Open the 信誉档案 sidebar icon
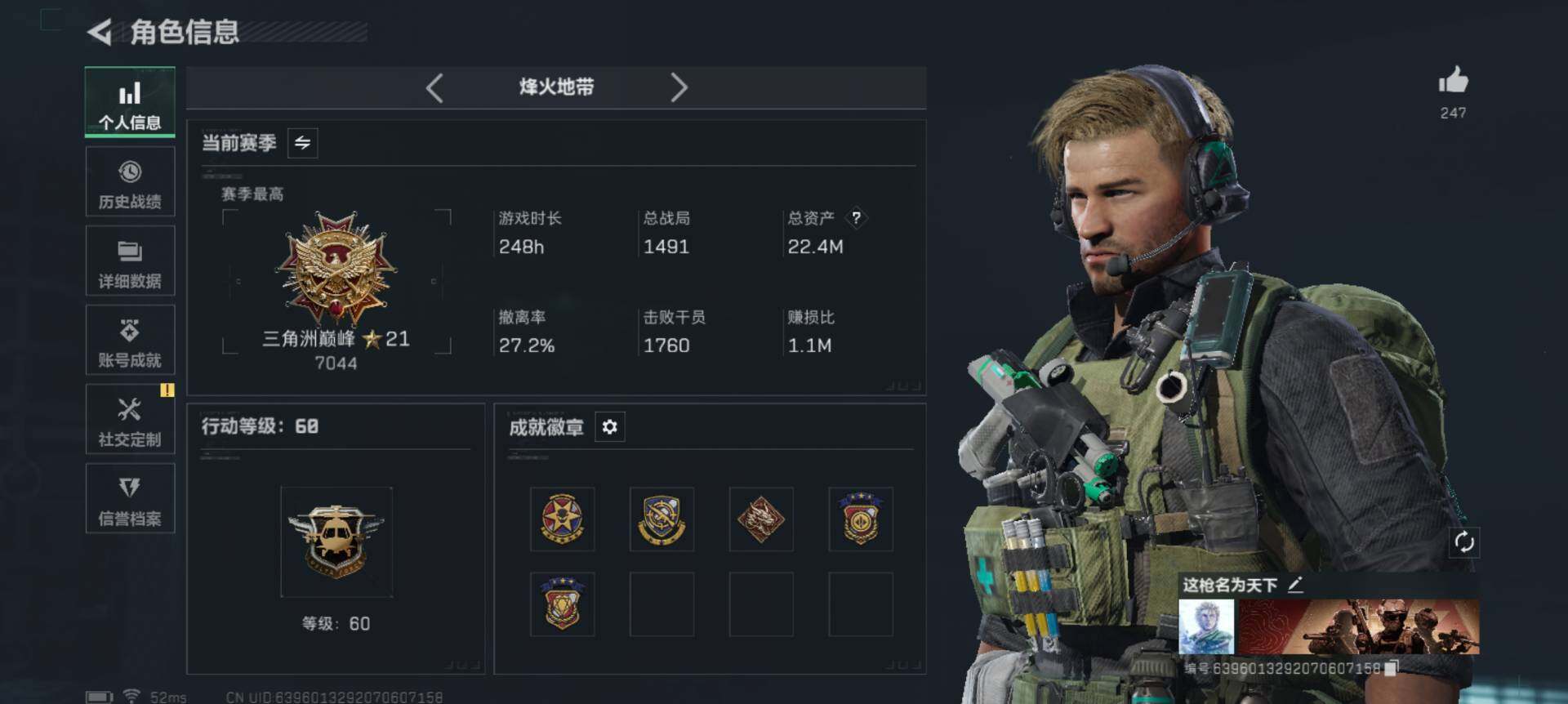The height and width of the screenshot is (704, 1568). [130, 498]
